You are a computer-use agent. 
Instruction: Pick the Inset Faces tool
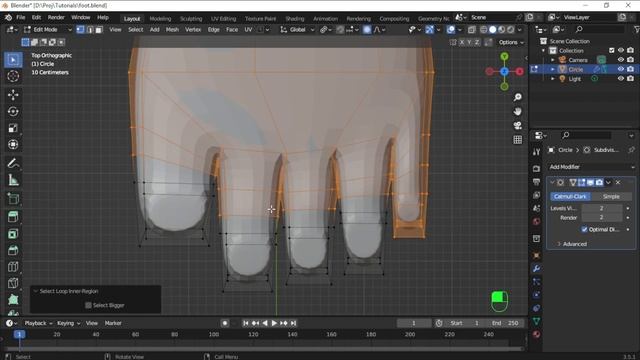[13, 233]
